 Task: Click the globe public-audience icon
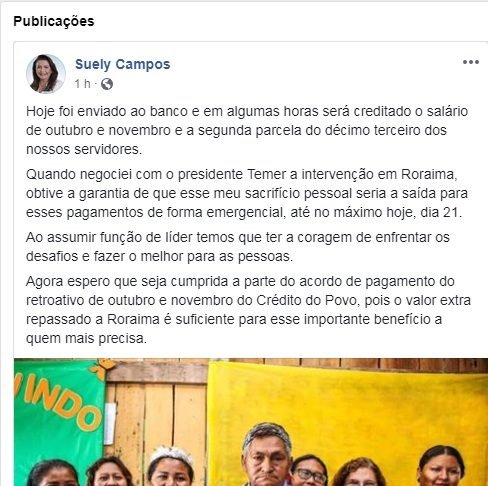point(107,84)
